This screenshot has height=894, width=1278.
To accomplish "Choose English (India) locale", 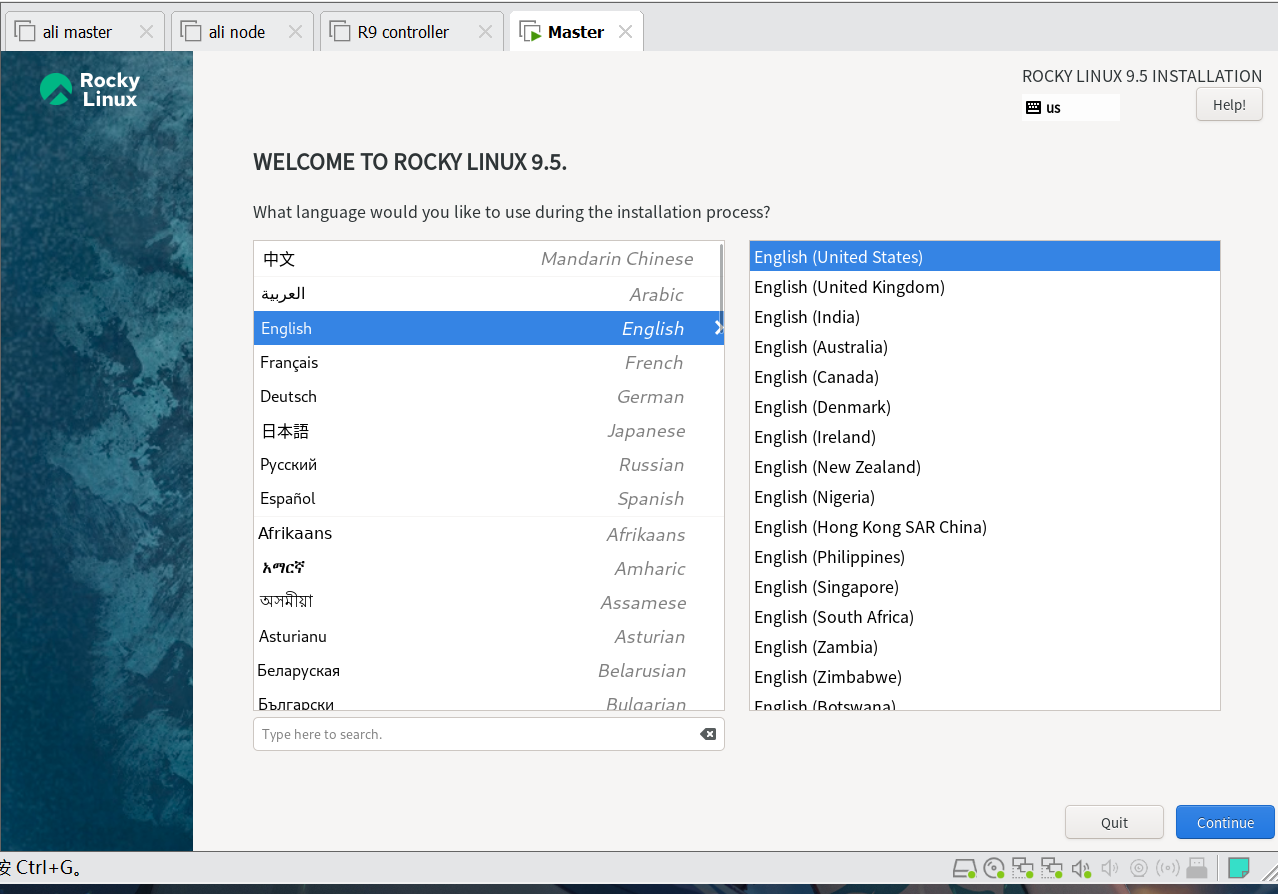I will (985, 317).
